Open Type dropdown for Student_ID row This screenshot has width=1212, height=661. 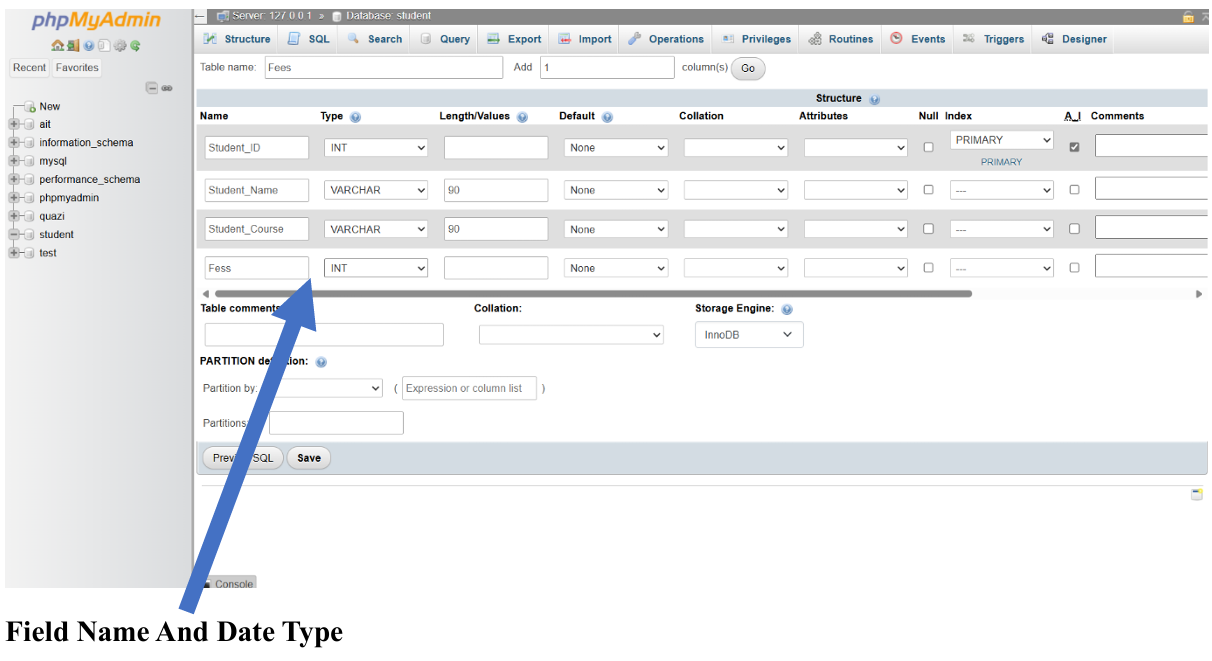(x=376, y=148)
